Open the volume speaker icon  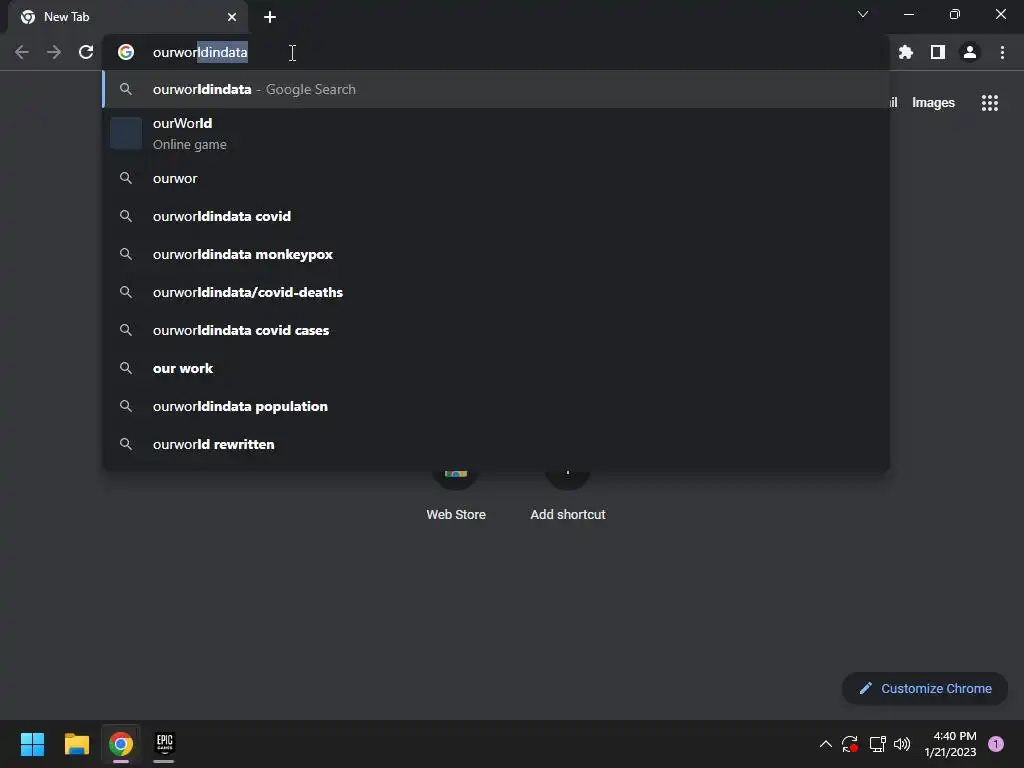(x=902, y=744)
